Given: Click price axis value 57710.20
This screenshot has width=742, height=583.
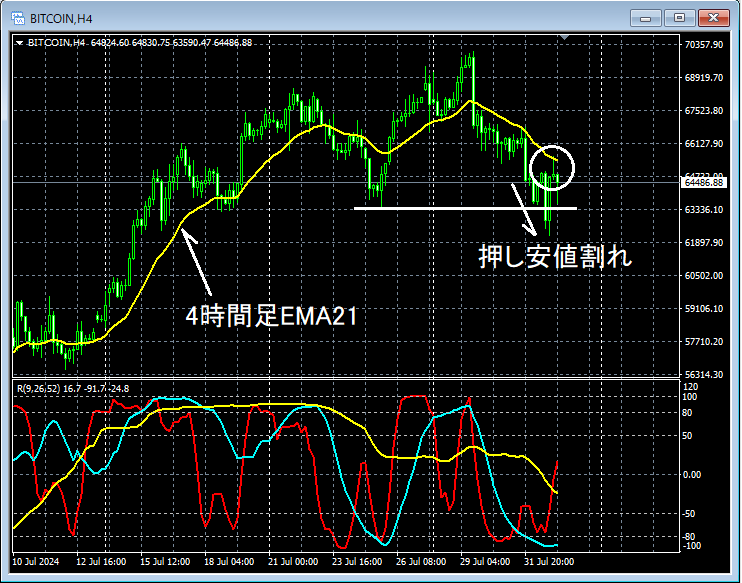Looking at the screenshot, I should (704, 342).
